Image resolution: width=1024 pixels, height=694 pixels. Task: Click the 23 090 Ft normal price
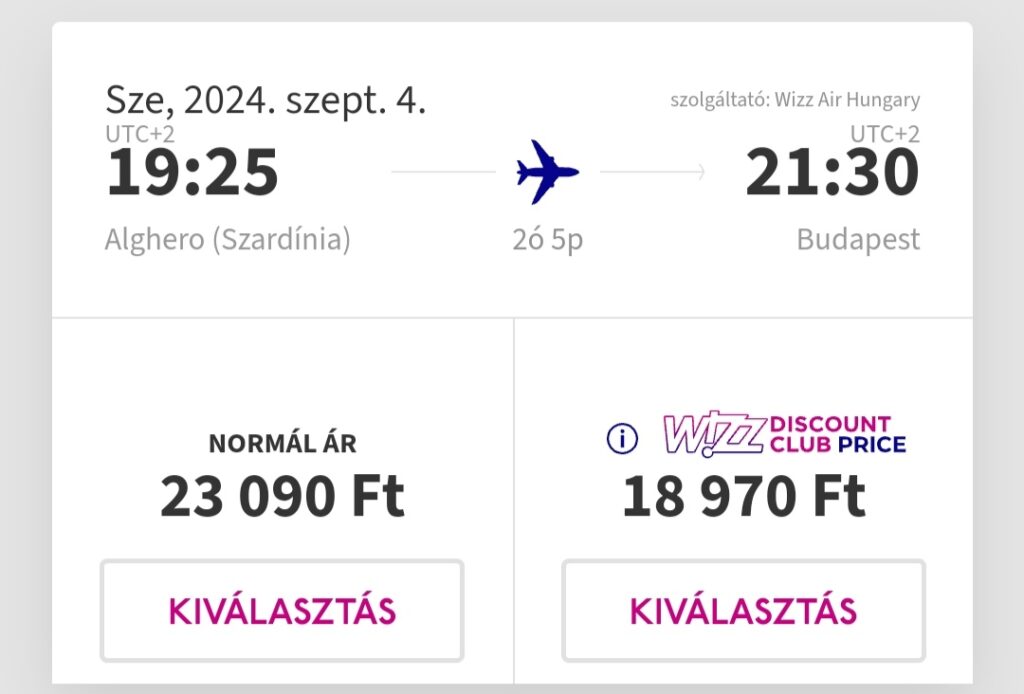[282, 496]
